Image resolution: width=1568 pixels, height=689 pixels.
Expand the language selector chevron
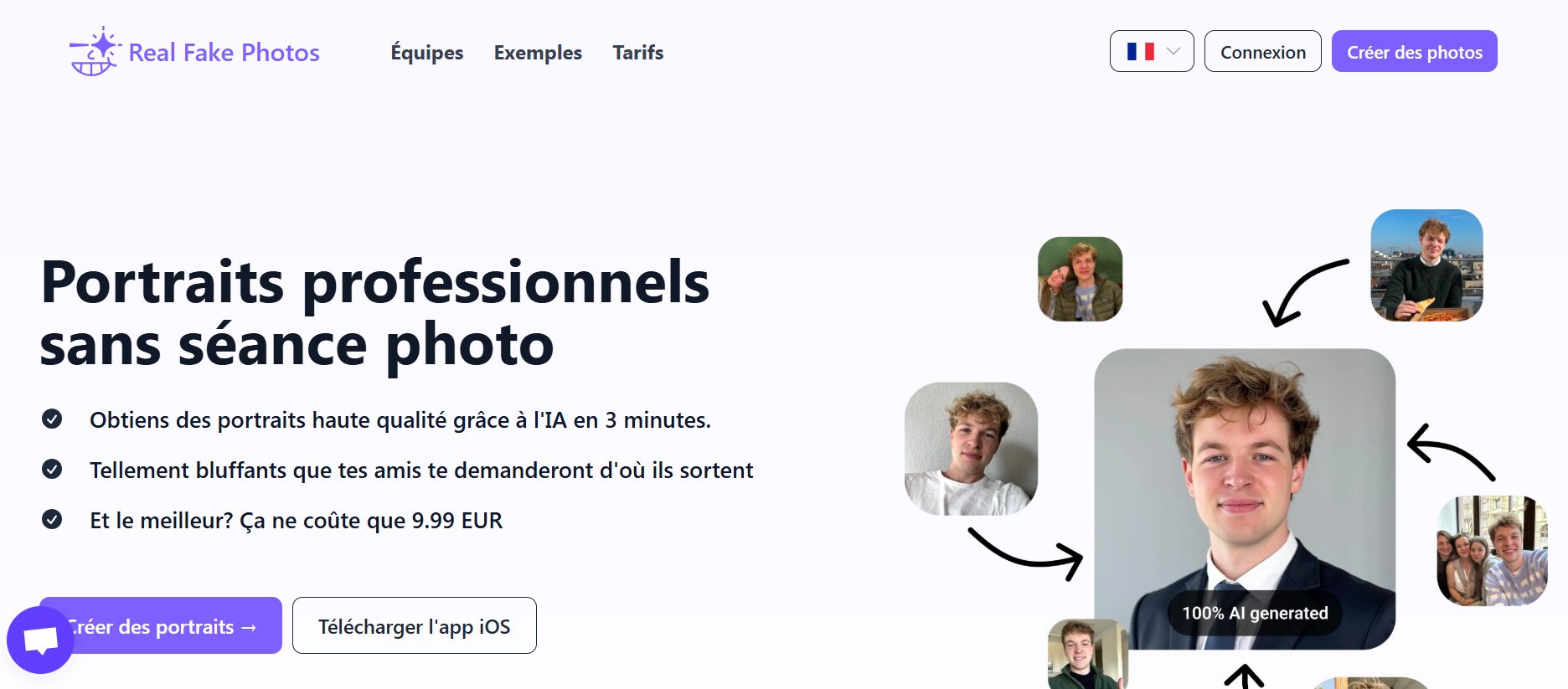[x=1173, y=52]
